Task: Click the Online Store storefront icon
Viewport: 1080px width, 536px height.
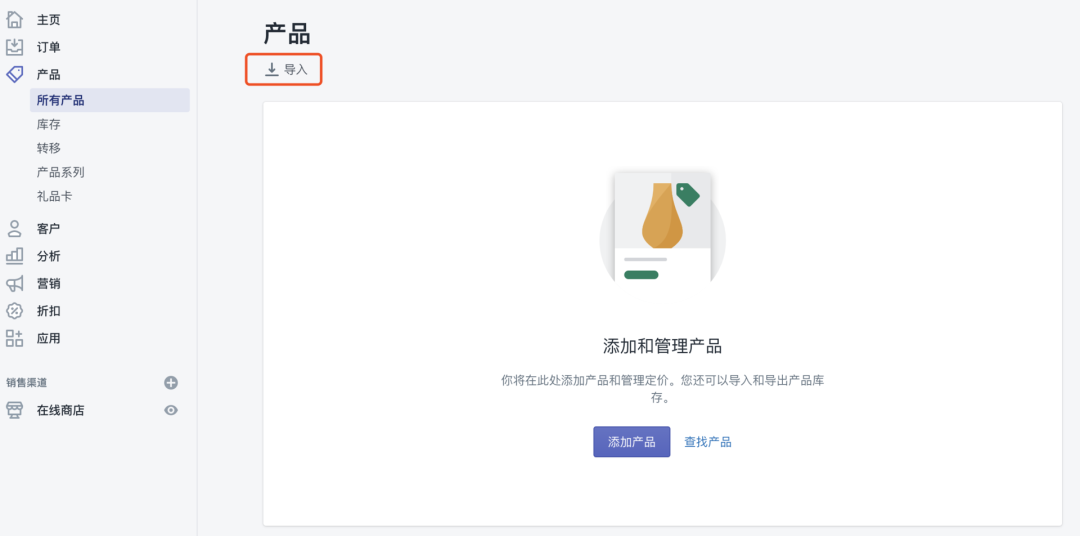Action: pos(14,411)
